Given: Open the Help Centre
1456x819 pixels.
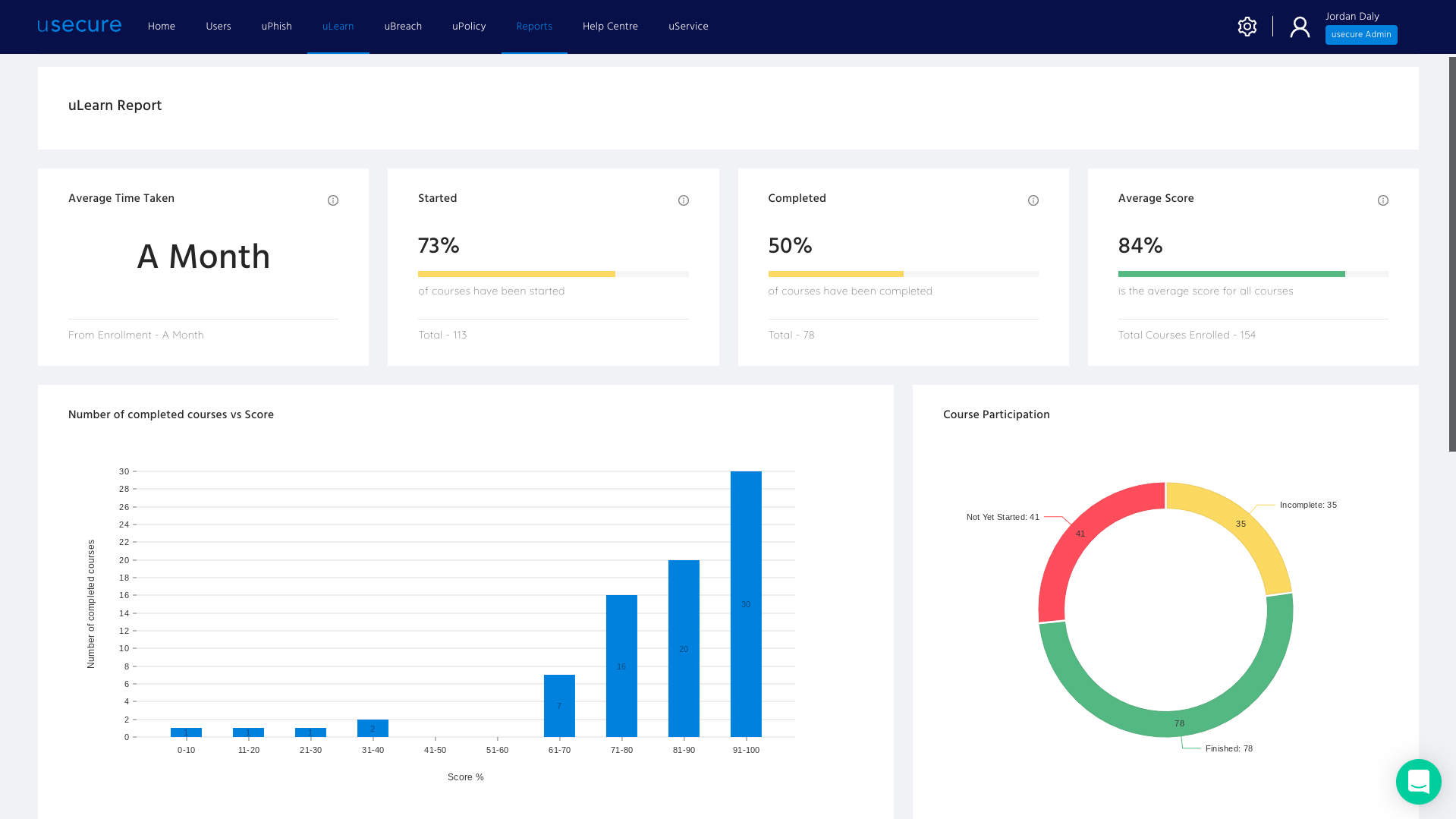Looking at the screenshot, I should tap(610, 26).
